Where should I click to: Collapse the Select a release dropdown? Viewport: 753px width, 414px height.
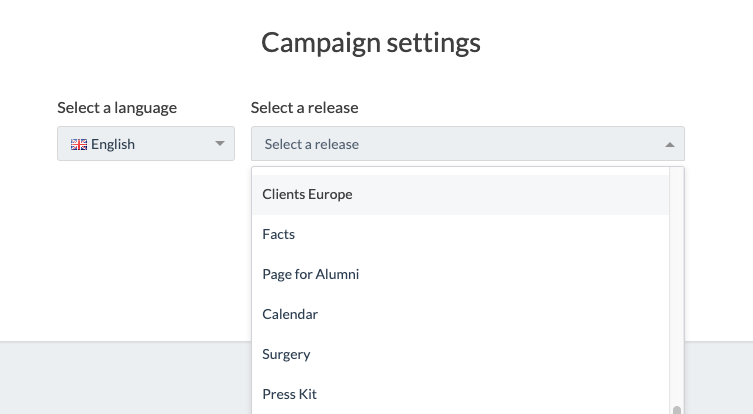click(x=468, y=144)
